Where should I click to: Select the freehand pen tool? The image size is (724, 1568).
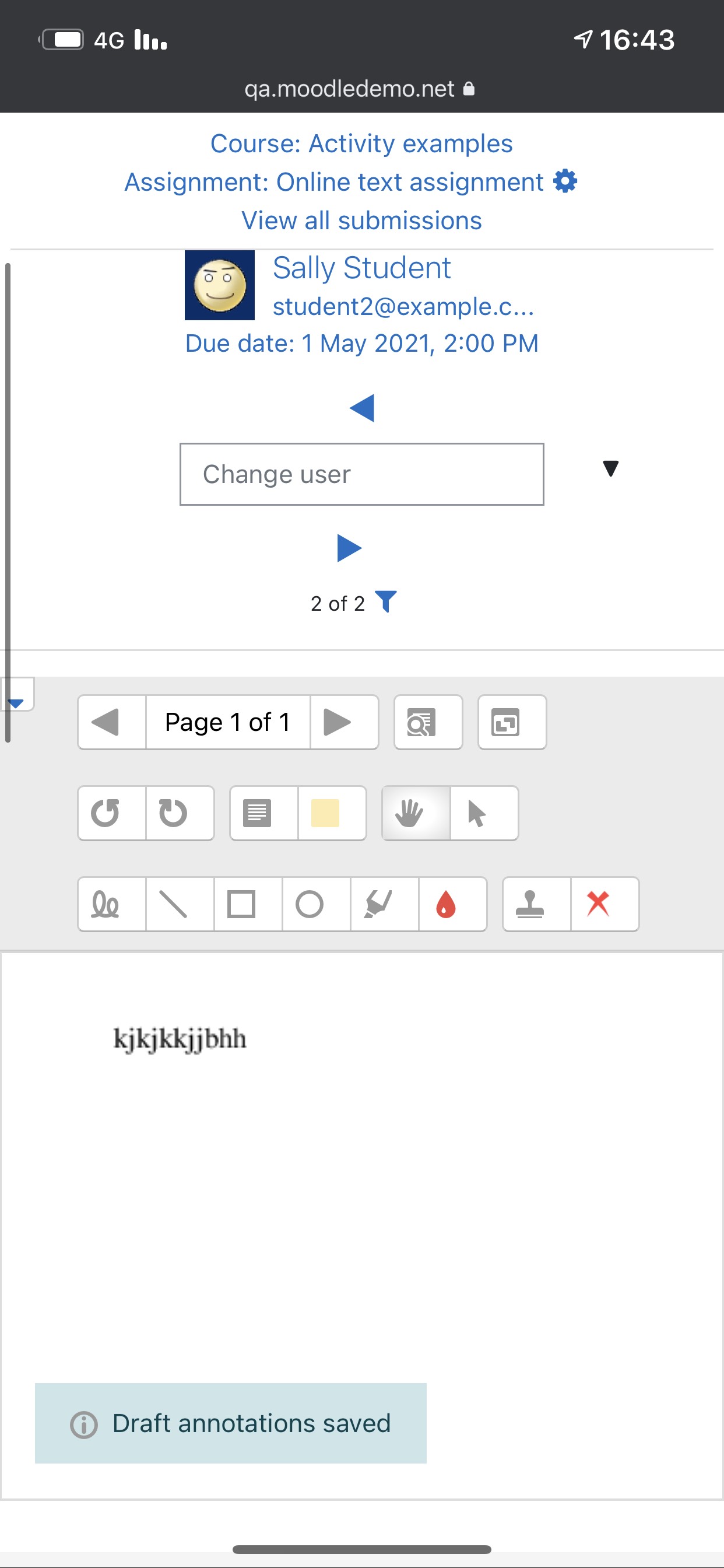(x=112, y=904)
